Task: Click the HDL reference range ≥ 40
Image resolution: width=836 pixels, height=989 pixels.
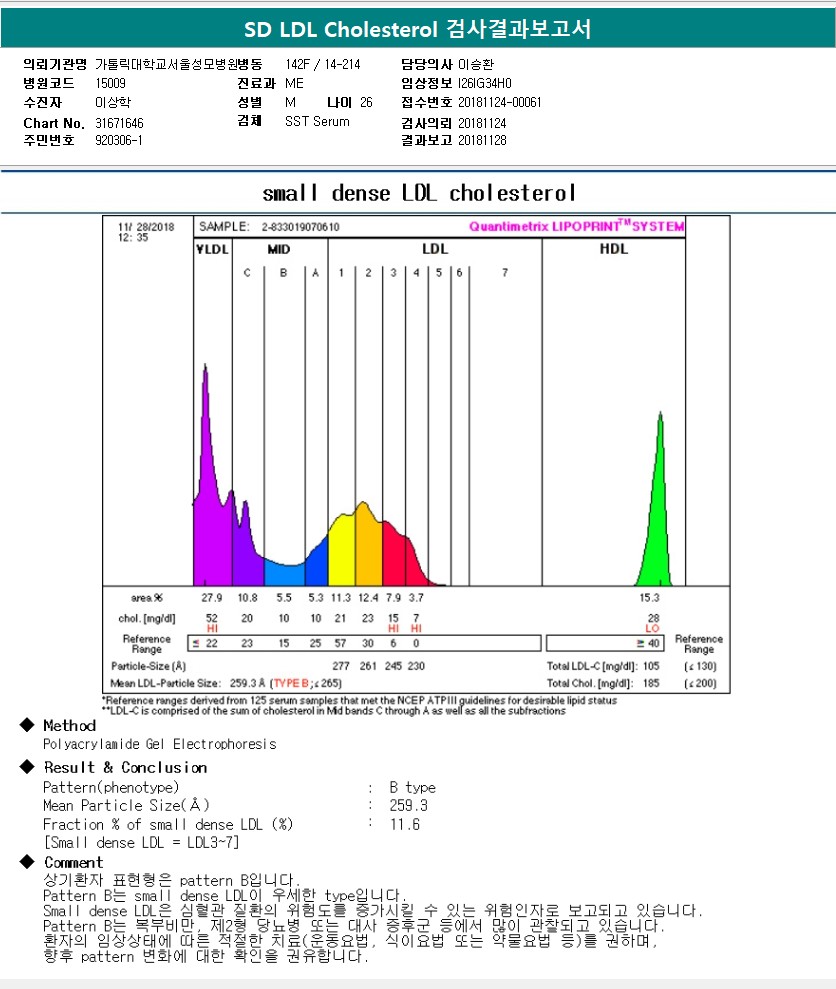Action: tap(648, 643)
